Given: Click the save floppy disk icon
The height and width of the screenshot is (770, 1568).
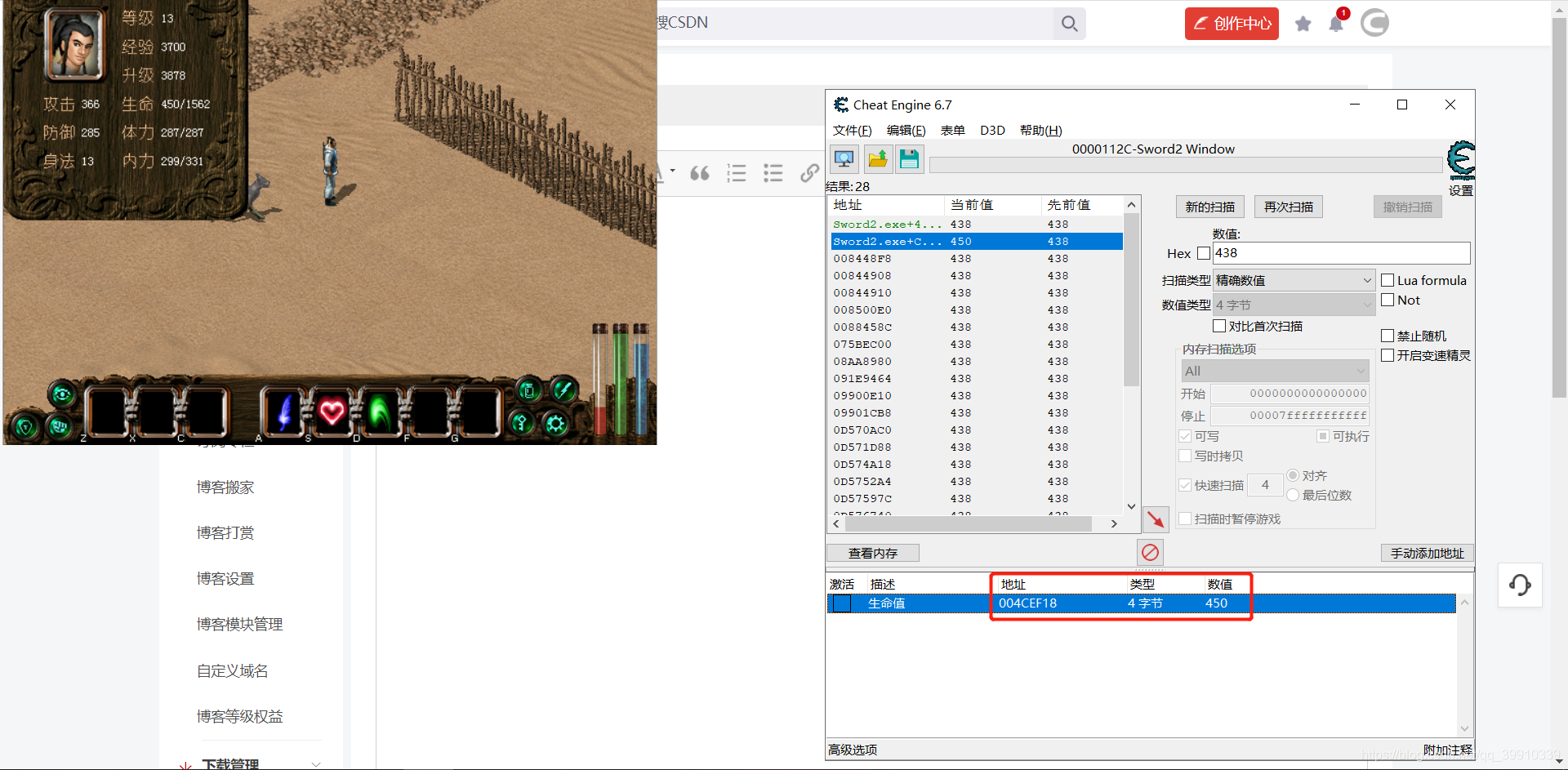Looking at the screenshot, I should [909, 158].
